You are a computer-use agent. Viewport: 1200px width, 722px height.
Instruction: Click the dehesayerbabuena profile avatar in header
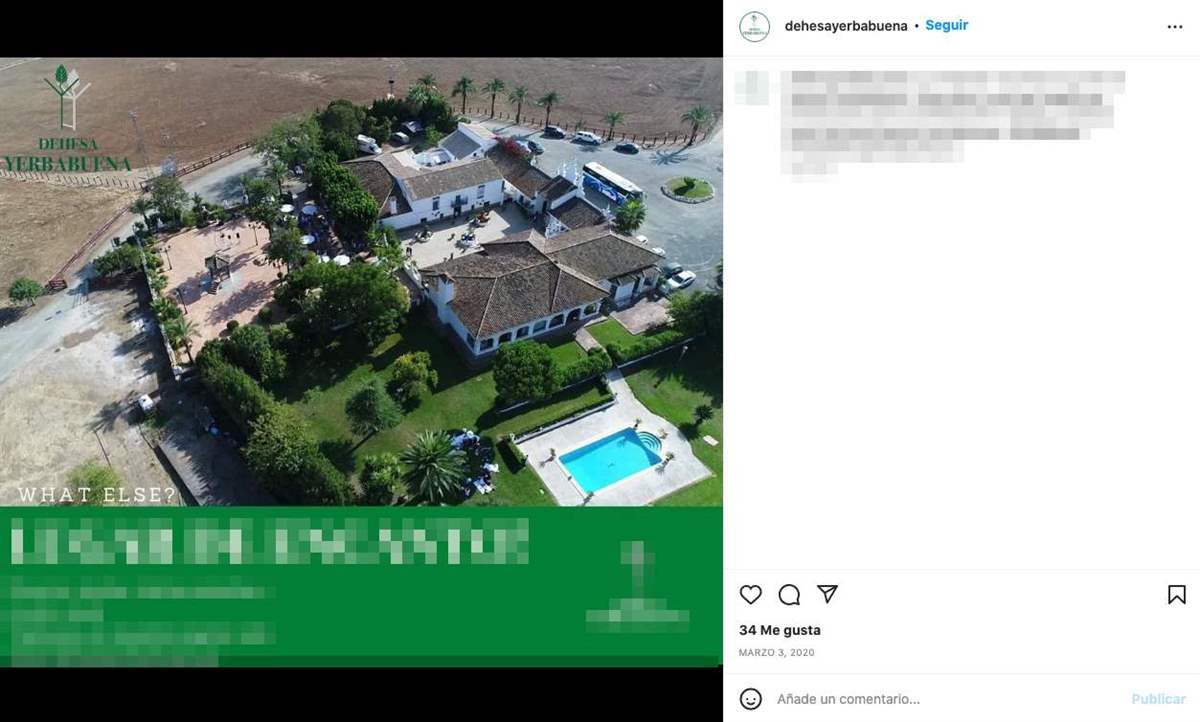point(755,26)
